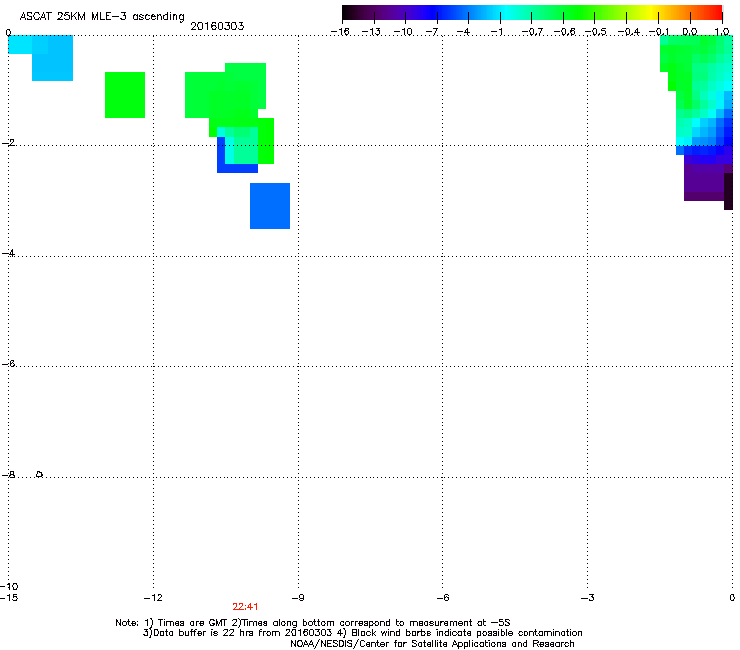This screenshot has height=650, width=740.
Task: Click the title "ASCAT 25KM MLE-3 ascending"
Action: tap(102, 17)
